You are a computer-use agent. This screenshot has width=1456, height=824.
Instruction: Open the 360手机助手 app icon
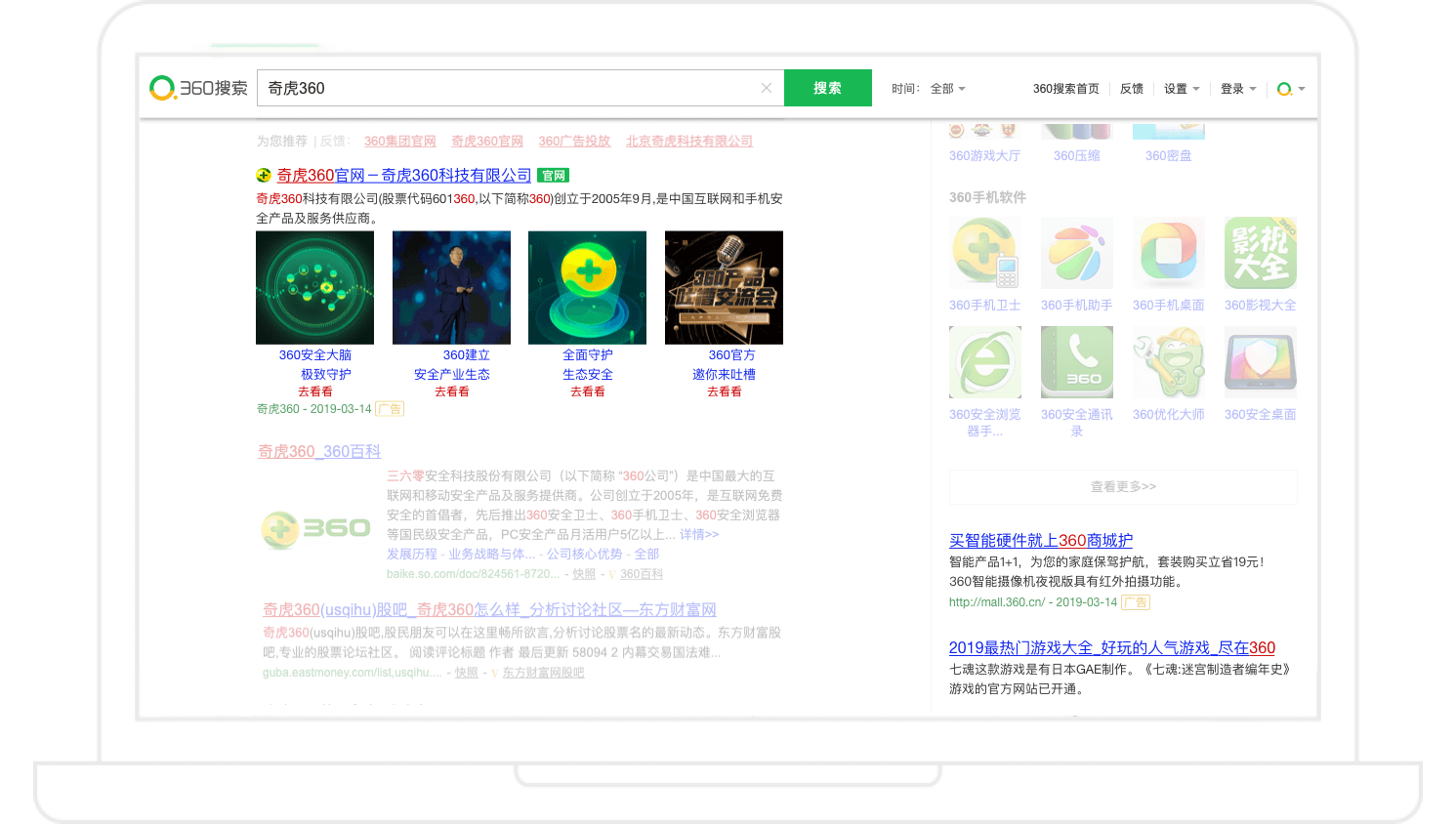[x=1077, y=253]
